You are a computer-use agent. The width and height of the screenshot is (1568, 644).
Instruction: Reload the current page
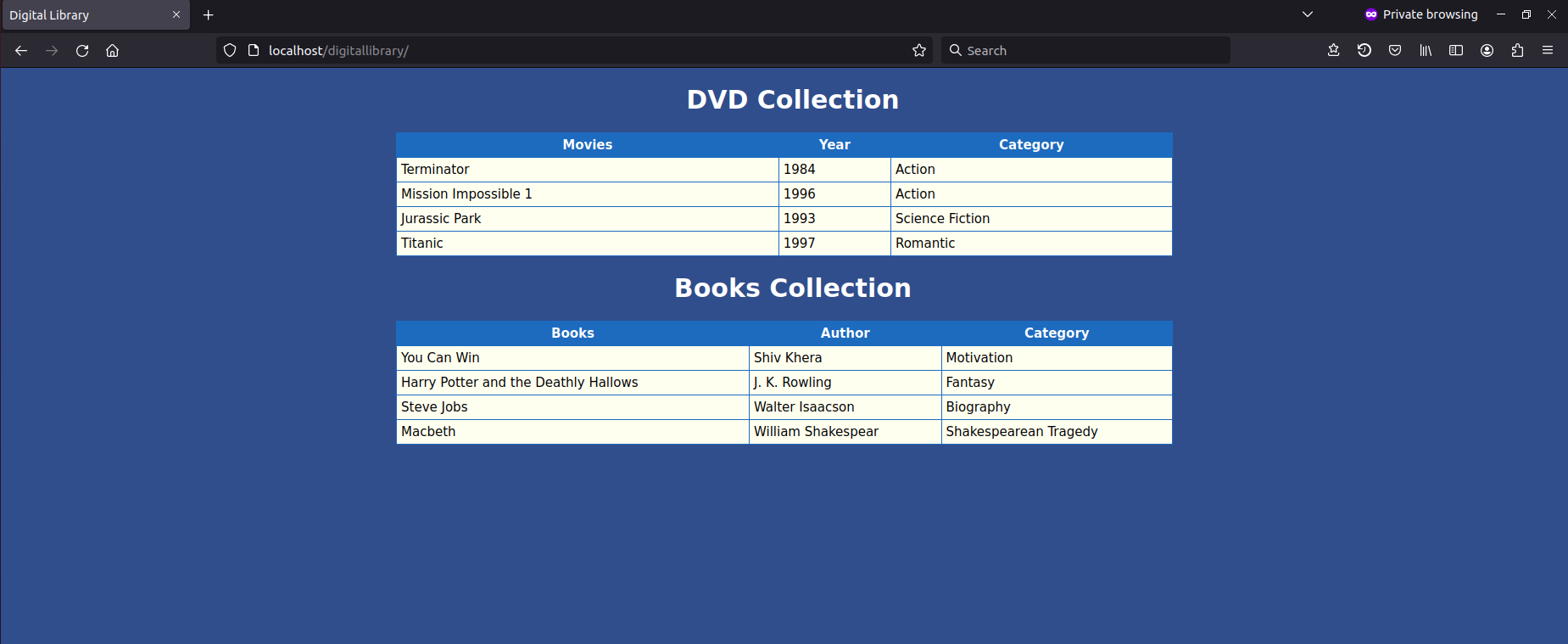(x=82, y=51)
